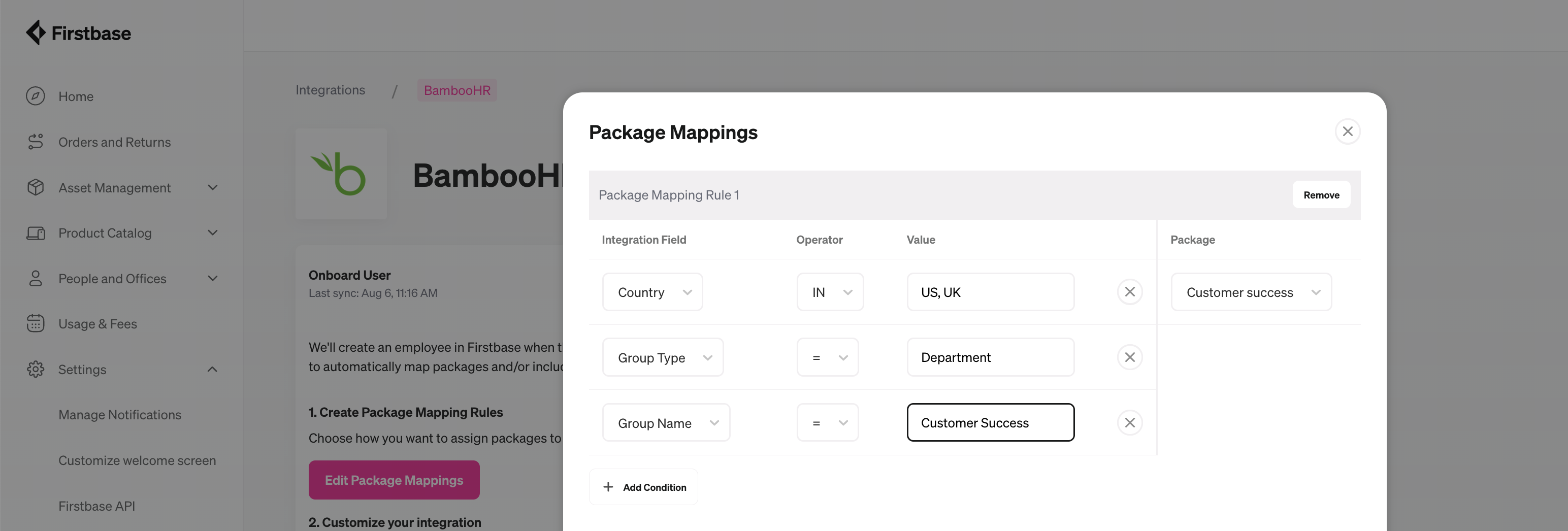Image resolution: width=1568 pixels, height=531 pixels.
Task: Click the Operator column header
Action: click(820, 240)
